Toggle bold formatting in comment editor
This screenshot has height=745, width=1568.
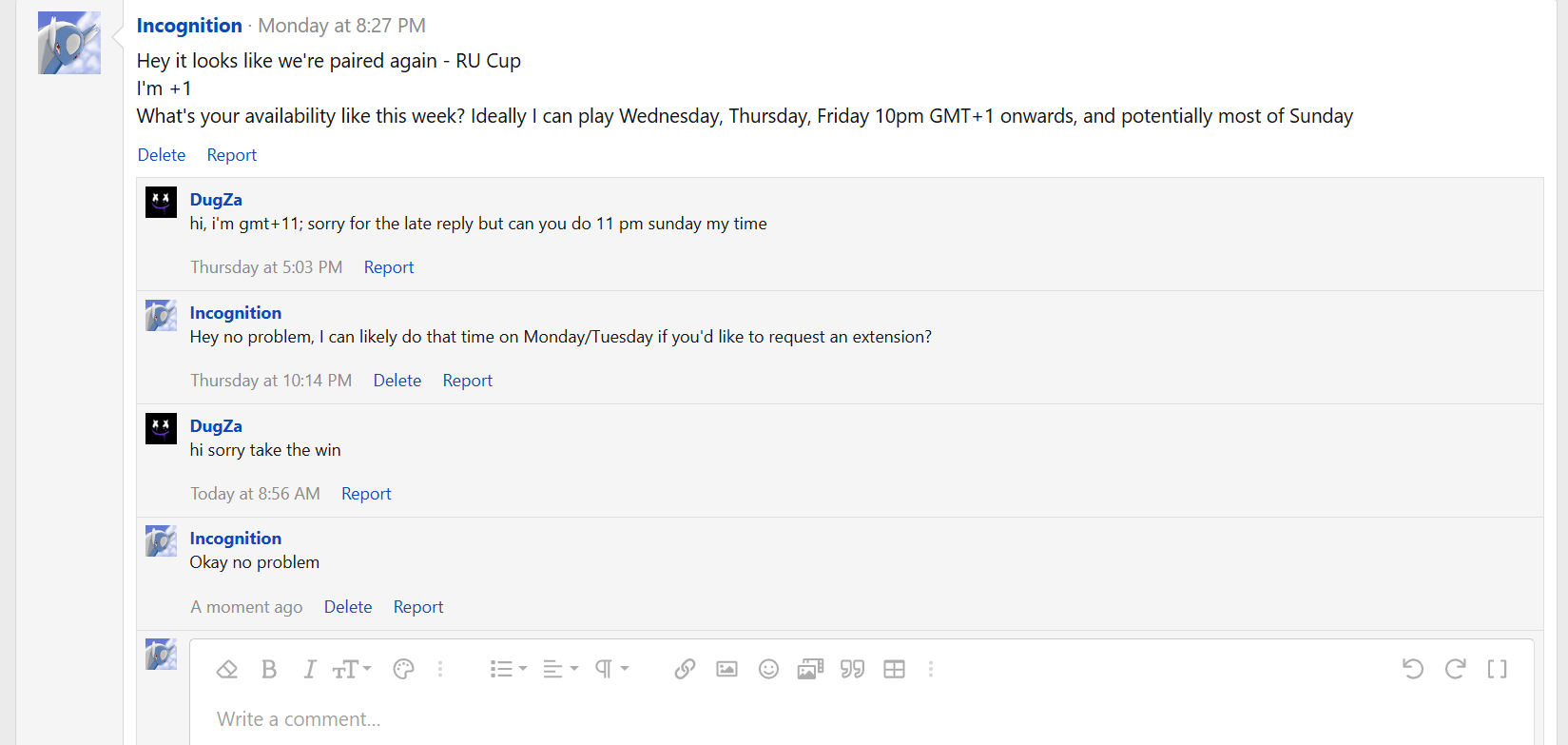(x=269, y=670)
